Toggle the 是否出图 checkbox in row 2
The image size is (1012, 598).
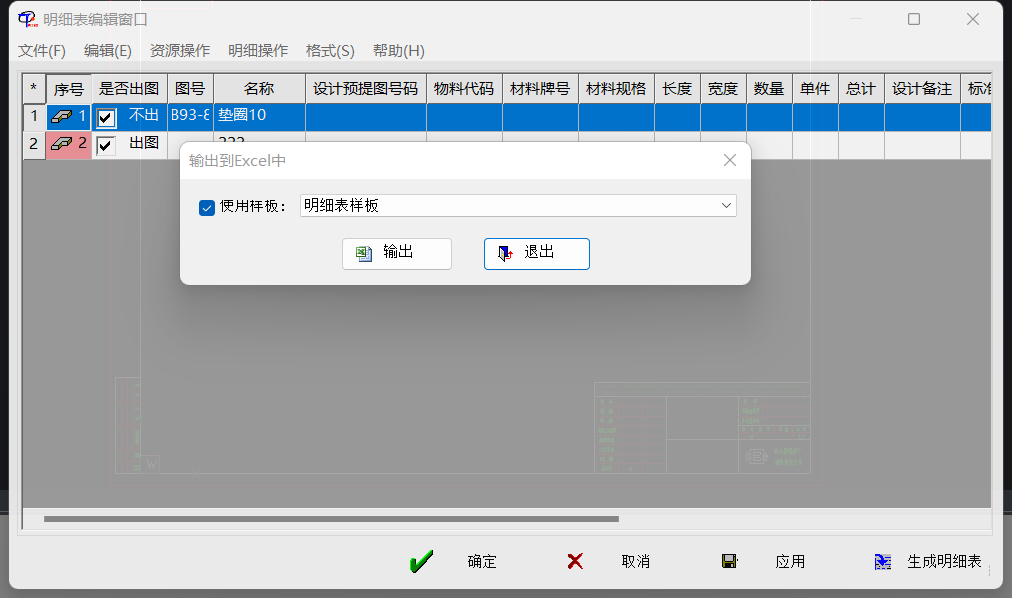pyautogui.click(x=106, y=145)
